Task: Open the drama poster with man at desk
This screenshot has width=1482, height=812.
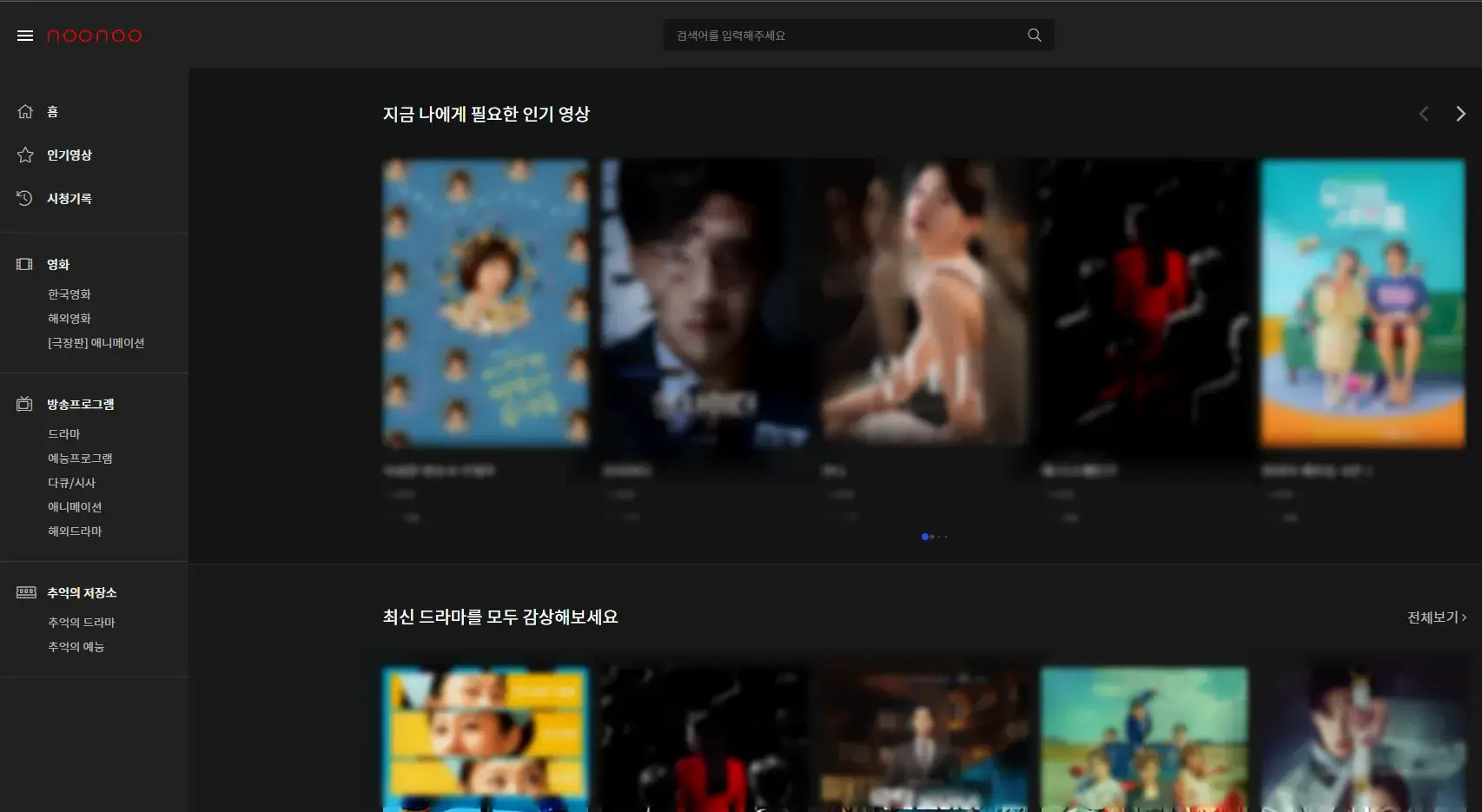Action: click(924, 739)
